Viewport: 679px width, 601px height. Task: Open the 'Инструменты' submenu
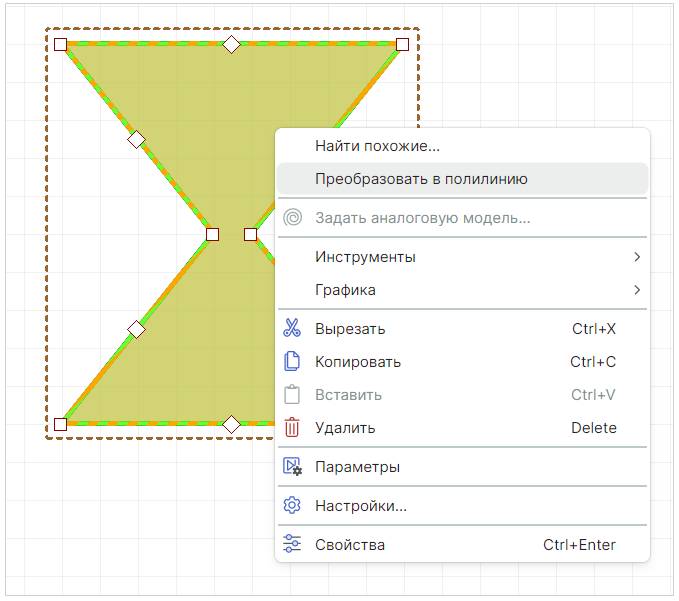[462, 257]
